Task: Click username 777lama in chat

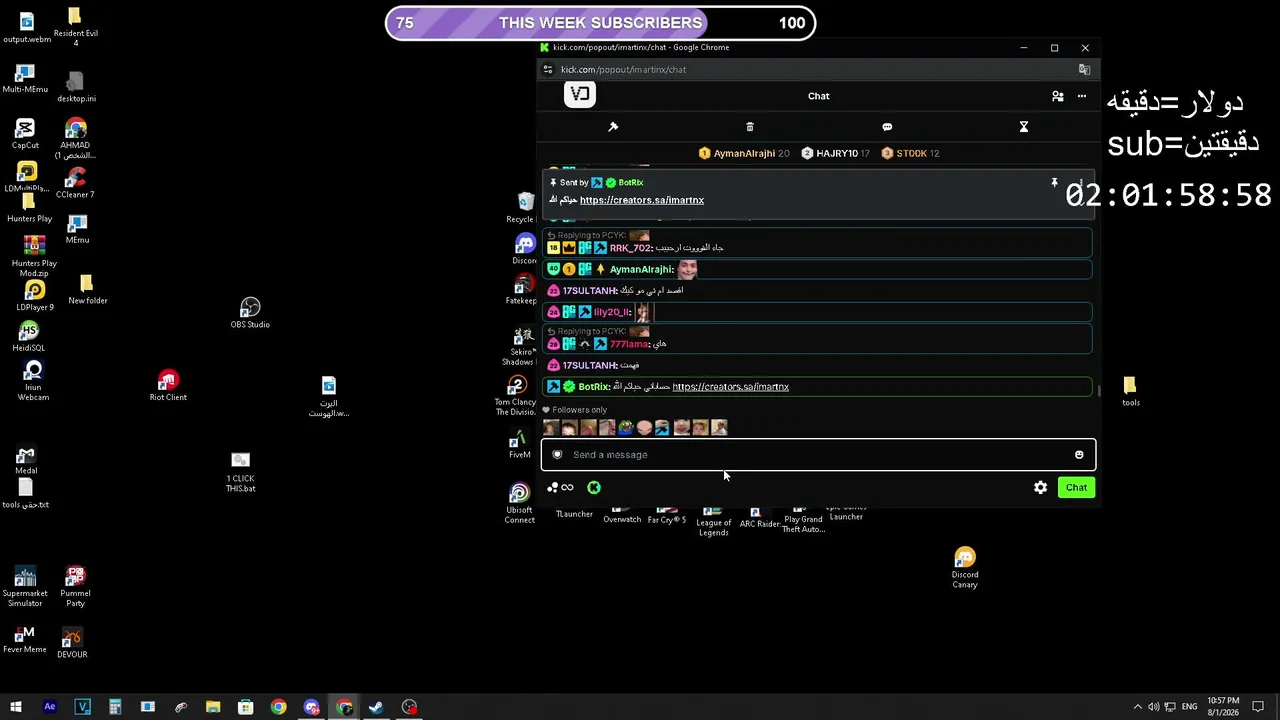Action: pyautogui.click(x=630, y=344)
